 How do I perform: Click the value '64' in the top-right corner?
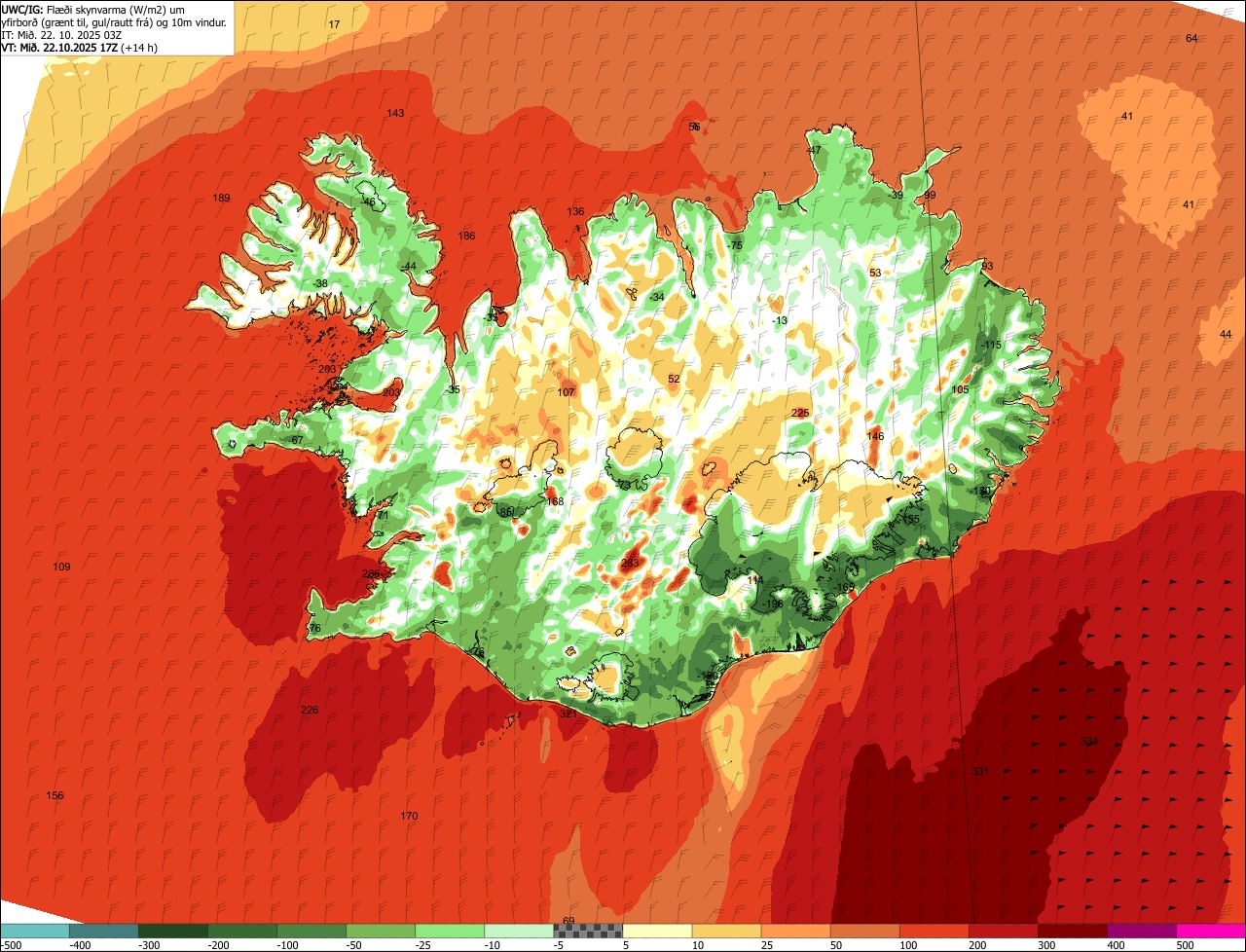[x=1191, y=38]
